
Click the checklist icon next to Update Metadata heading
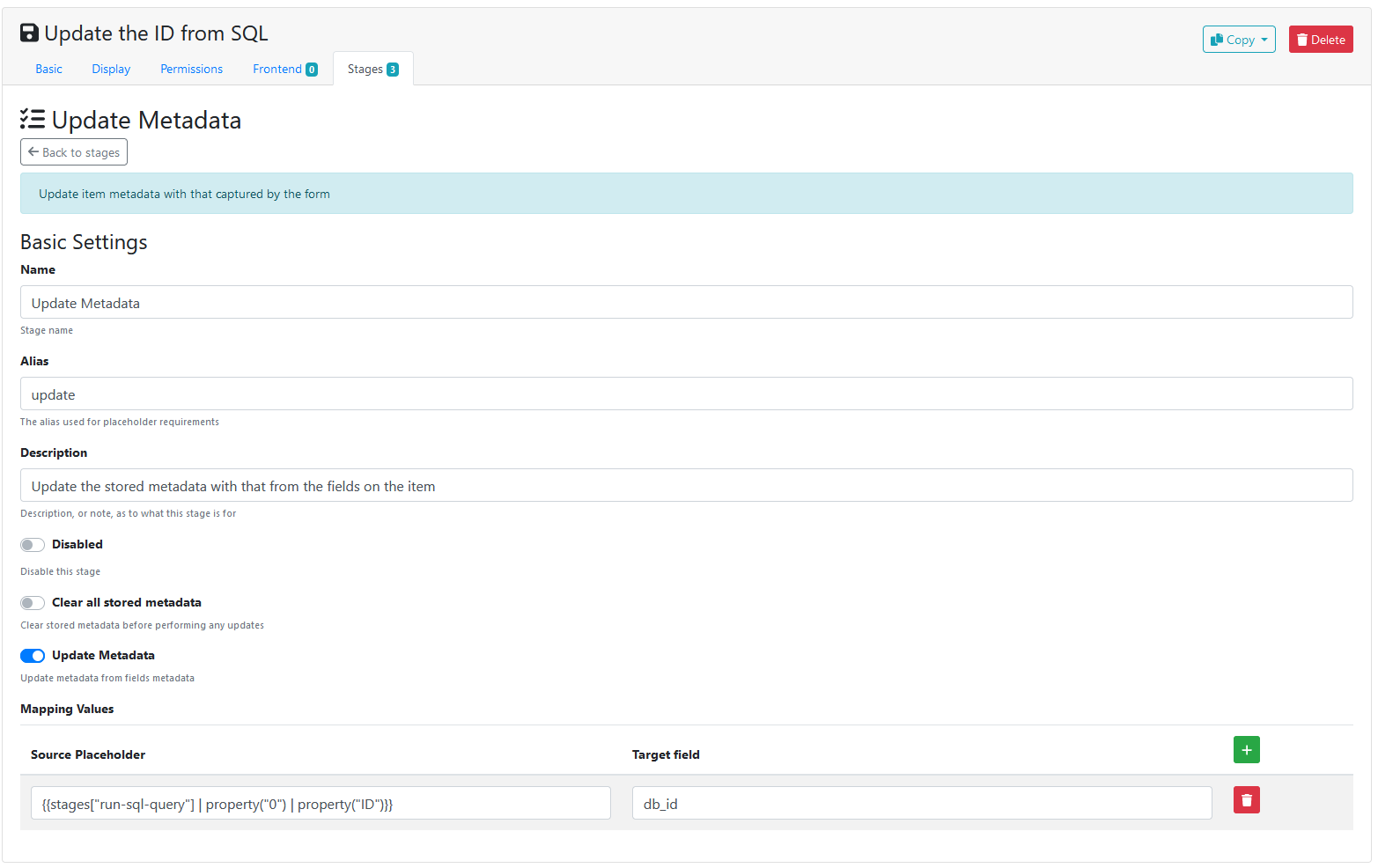tap(33, 120)
